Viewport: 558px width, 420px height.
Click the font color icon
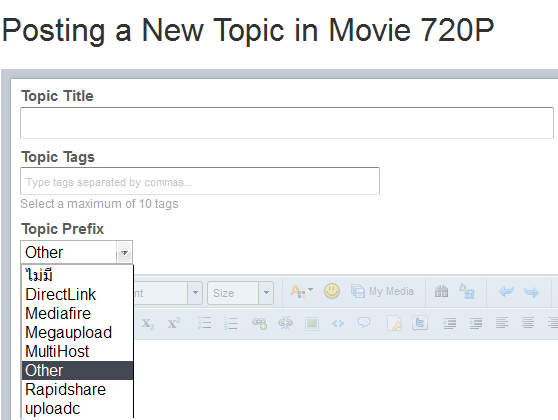(x=301, y=292)
